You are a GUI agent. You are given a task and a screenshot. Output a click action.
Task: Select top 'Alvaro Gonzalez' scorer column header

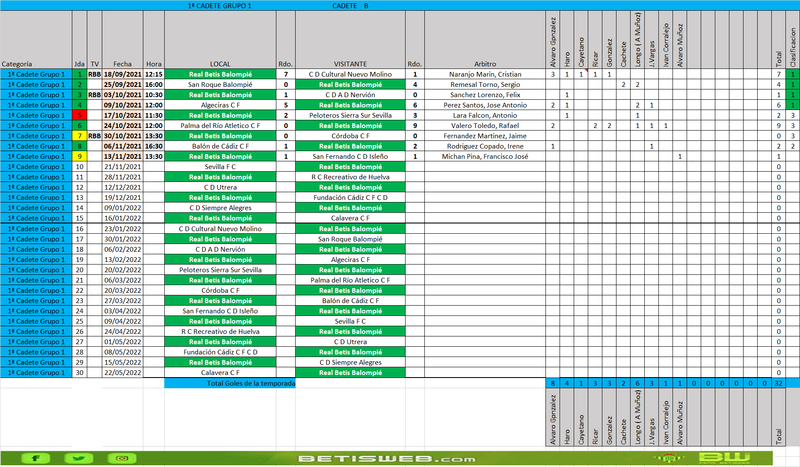[x=553, y=40]
